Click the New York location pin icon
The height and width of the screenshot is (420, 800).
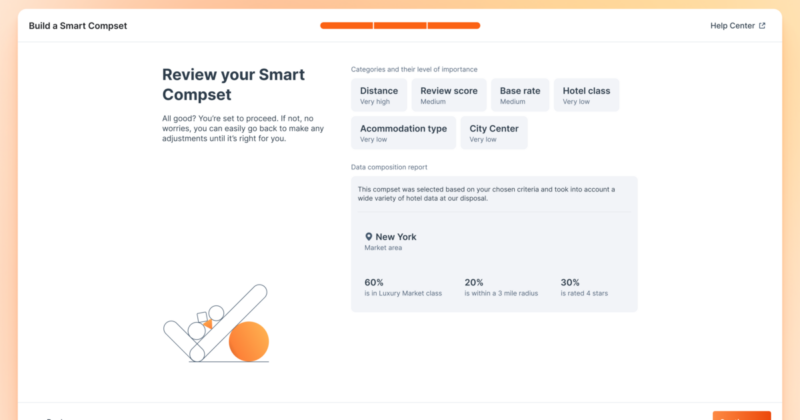pyautogui.click(x=368, y=237)
